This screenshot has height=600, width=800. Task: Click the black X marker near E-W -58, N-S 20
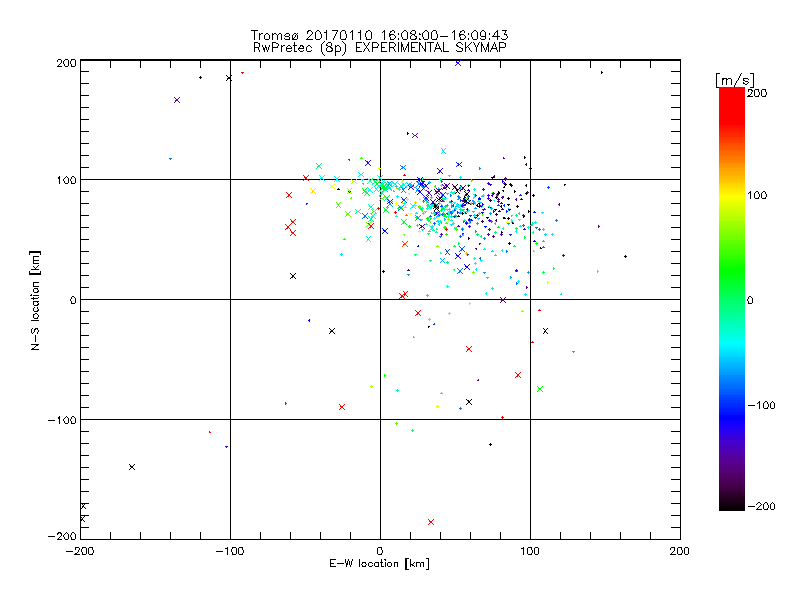click(293, 276)
